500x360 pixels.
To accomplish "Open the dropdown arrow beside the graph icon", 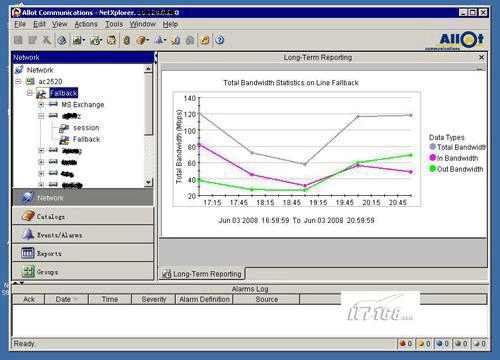I will pyautogui.click(x=84, y=40).
